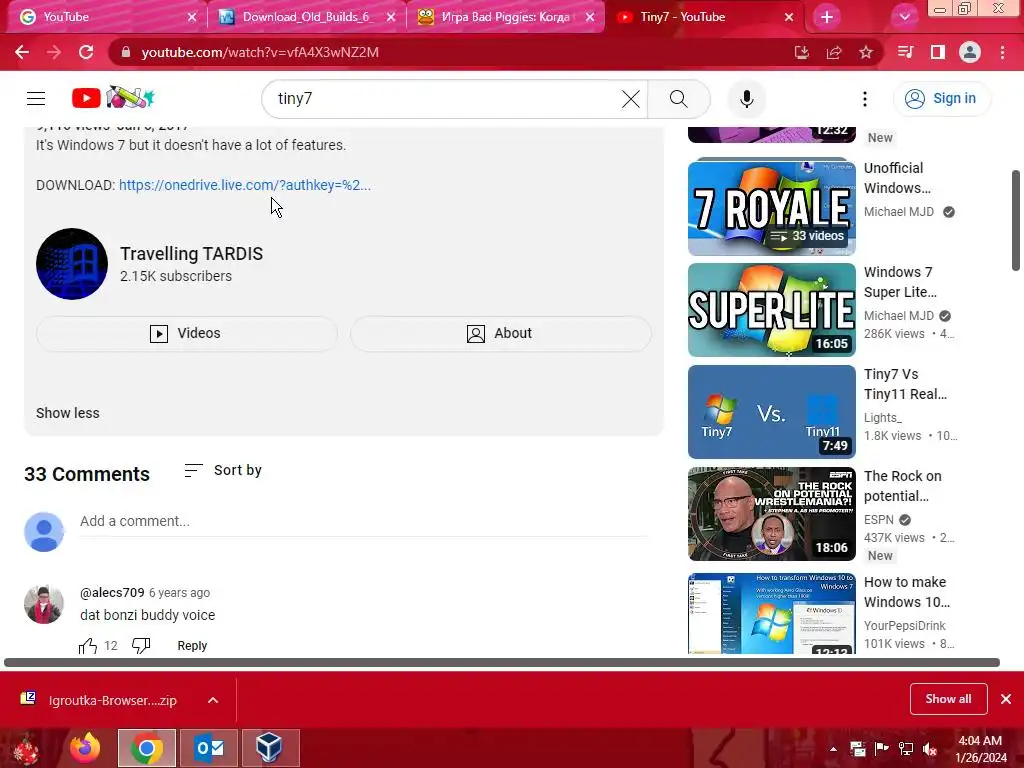Collapse description with Show less
The height and width of the screenshot is (768, 1024).
click(68, 413)
